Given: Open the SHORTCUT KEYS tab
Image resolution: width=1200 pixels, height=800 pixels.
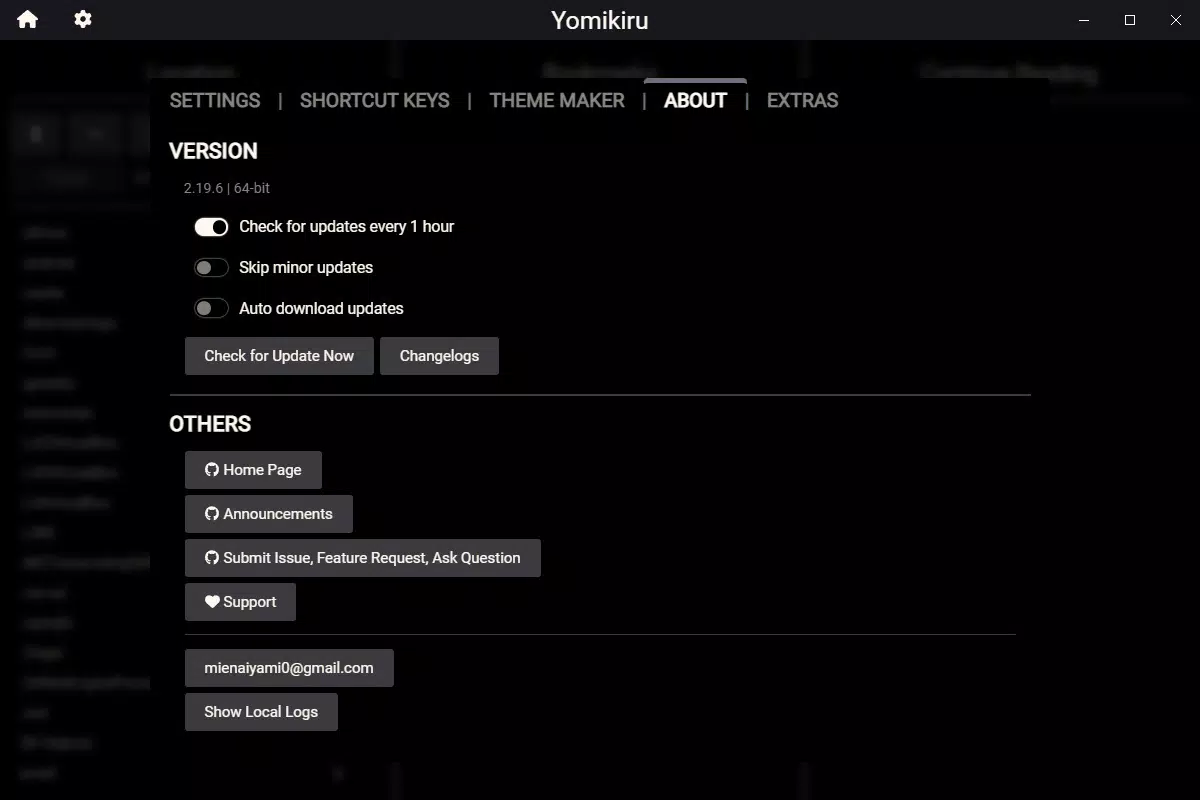Looking at the screenshot, I should coord(375,100).
